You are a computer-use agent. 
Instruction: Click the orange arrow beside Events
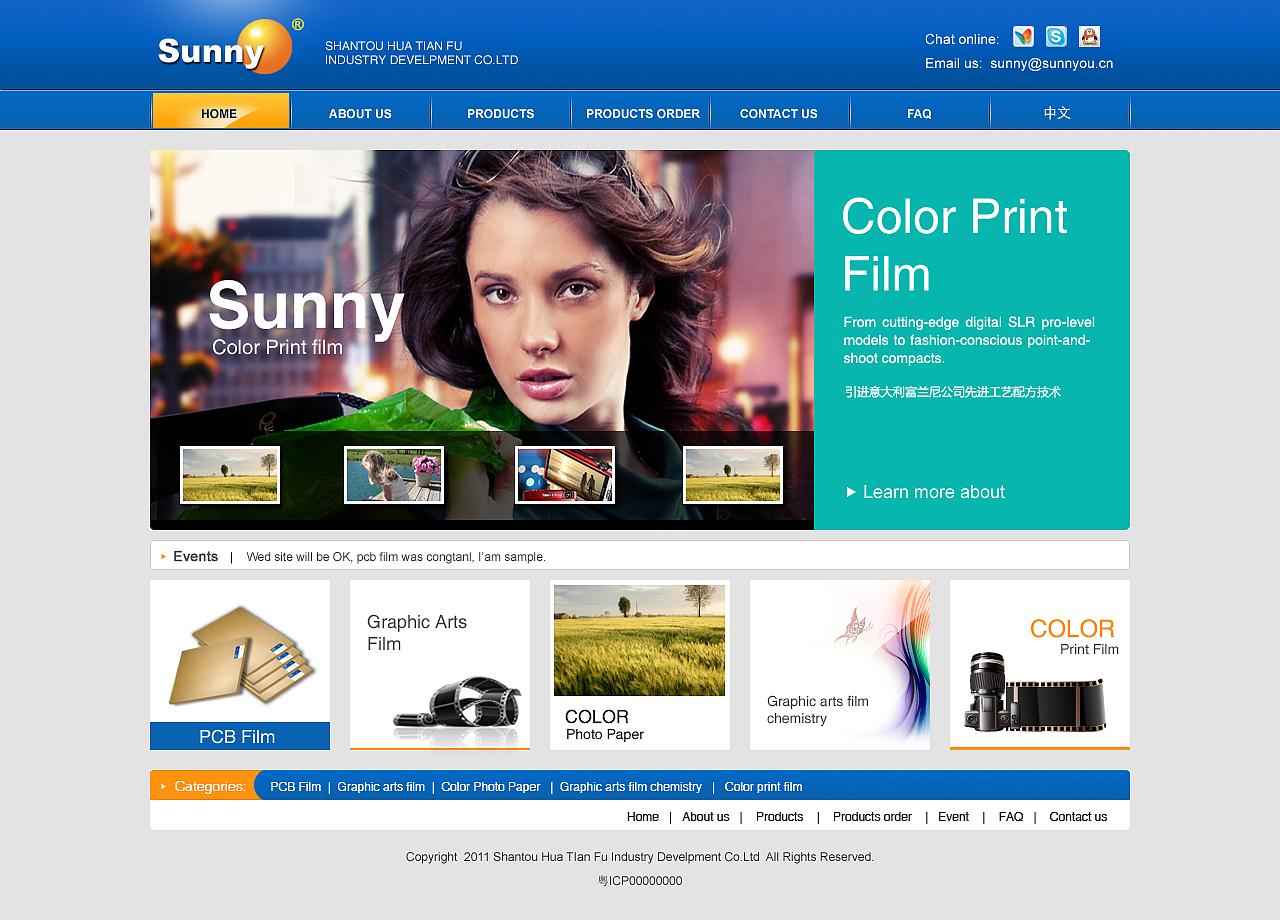164,556
